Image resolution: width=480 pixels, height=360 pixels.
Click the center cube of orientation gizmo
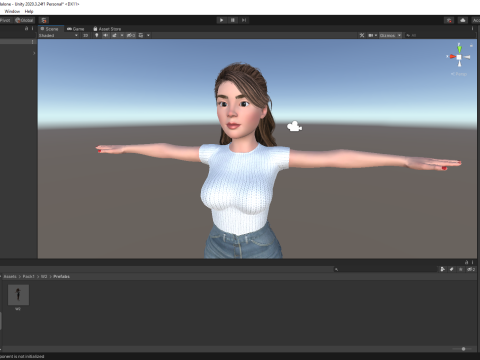[x=459, y=57]
